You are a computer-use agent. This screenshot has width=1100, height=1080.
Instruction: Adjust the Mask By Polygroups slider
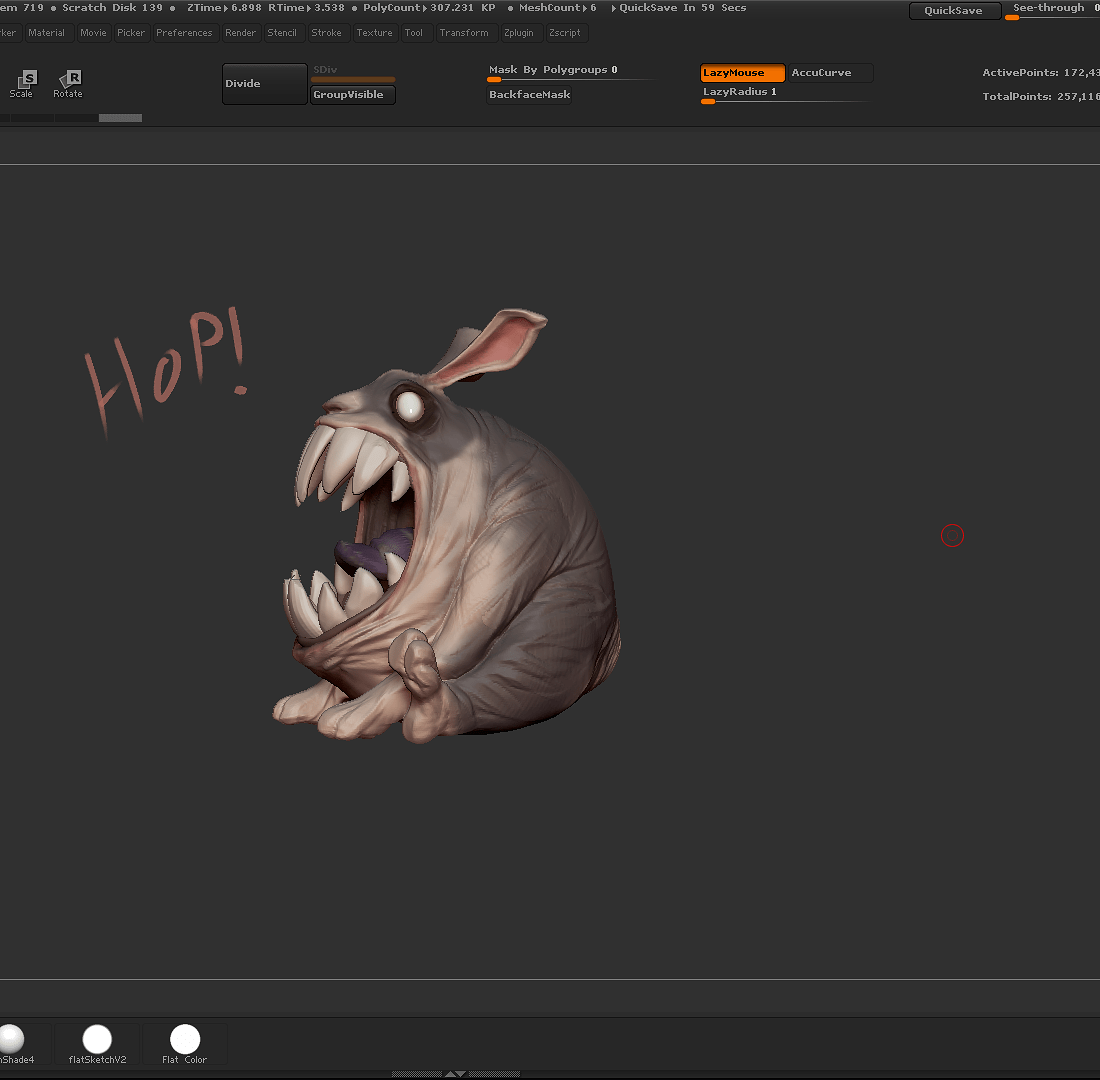(x=572, y=72)
